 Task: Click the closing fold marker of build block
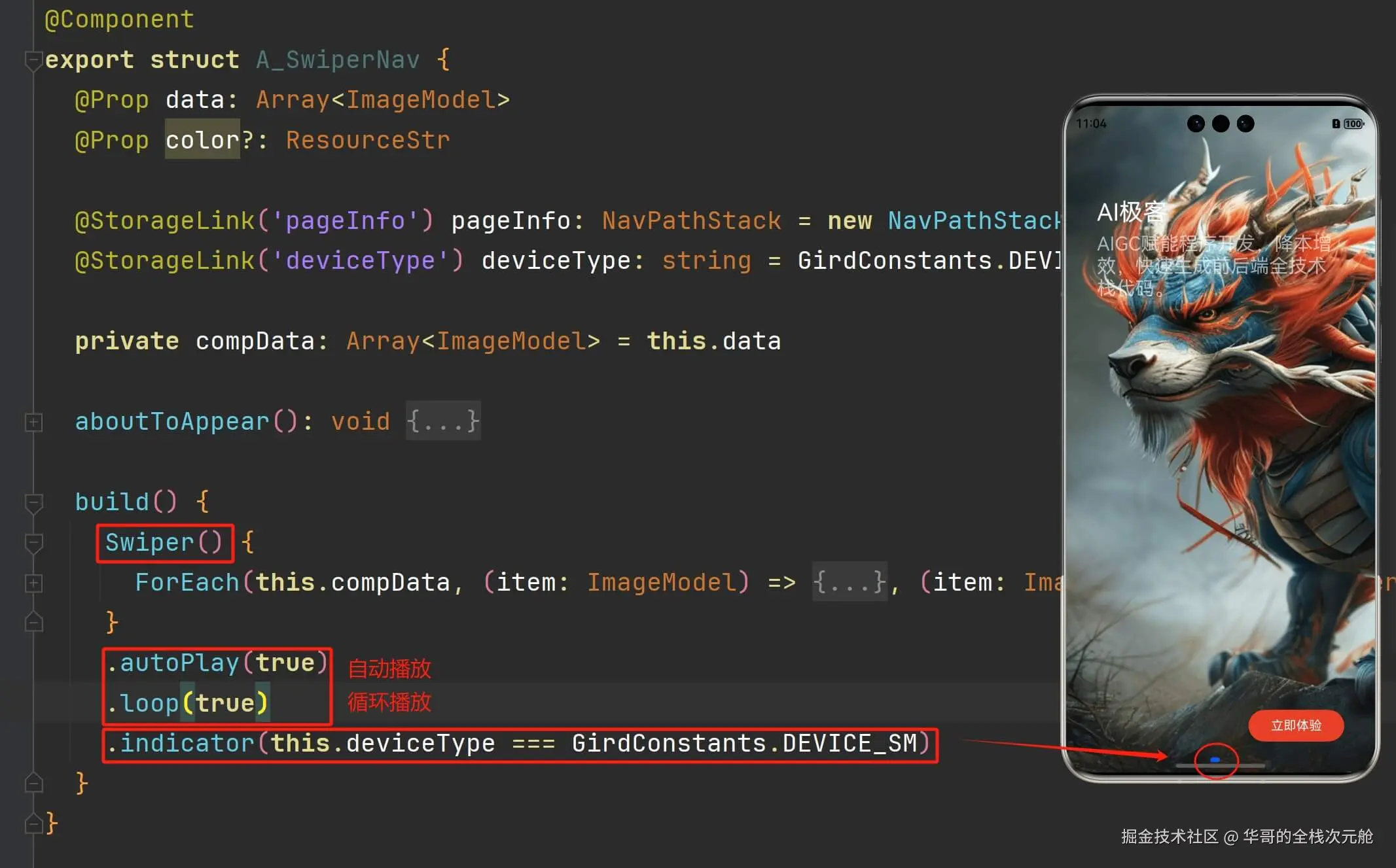33,782
